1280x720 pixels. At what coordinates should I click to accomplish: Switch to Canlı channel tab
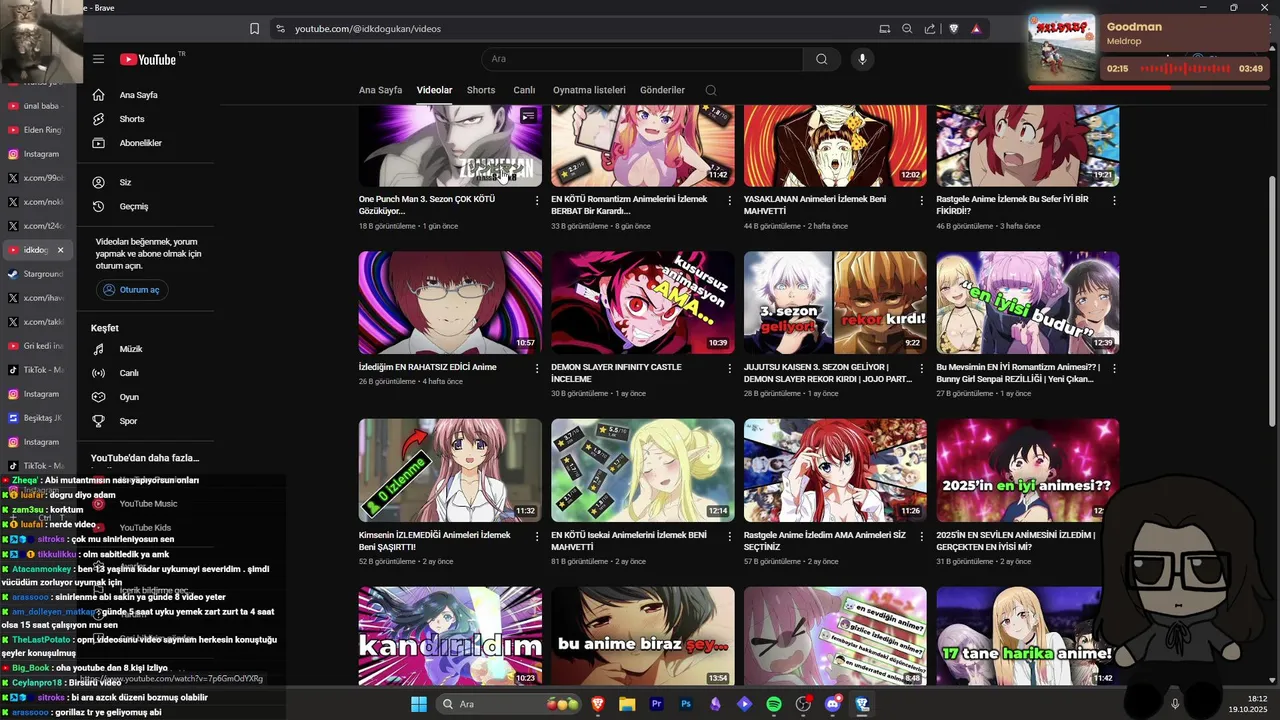coord(524,90)
